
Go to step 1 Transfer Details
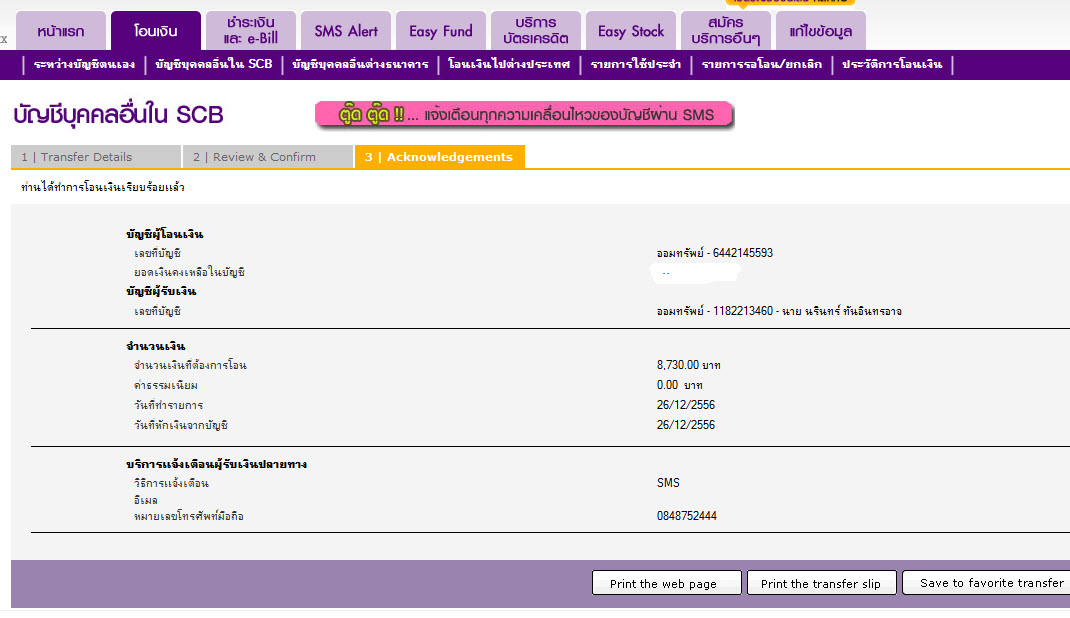[96, 157]
